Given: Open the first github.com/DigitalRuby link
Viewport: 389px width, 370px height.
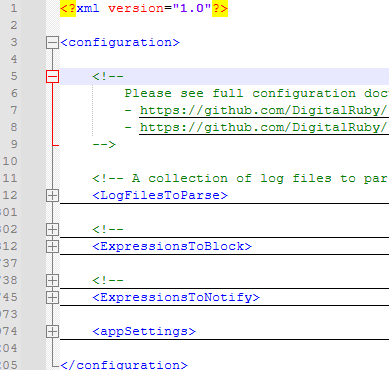Looking at the screenshot, I should [264, 110].
